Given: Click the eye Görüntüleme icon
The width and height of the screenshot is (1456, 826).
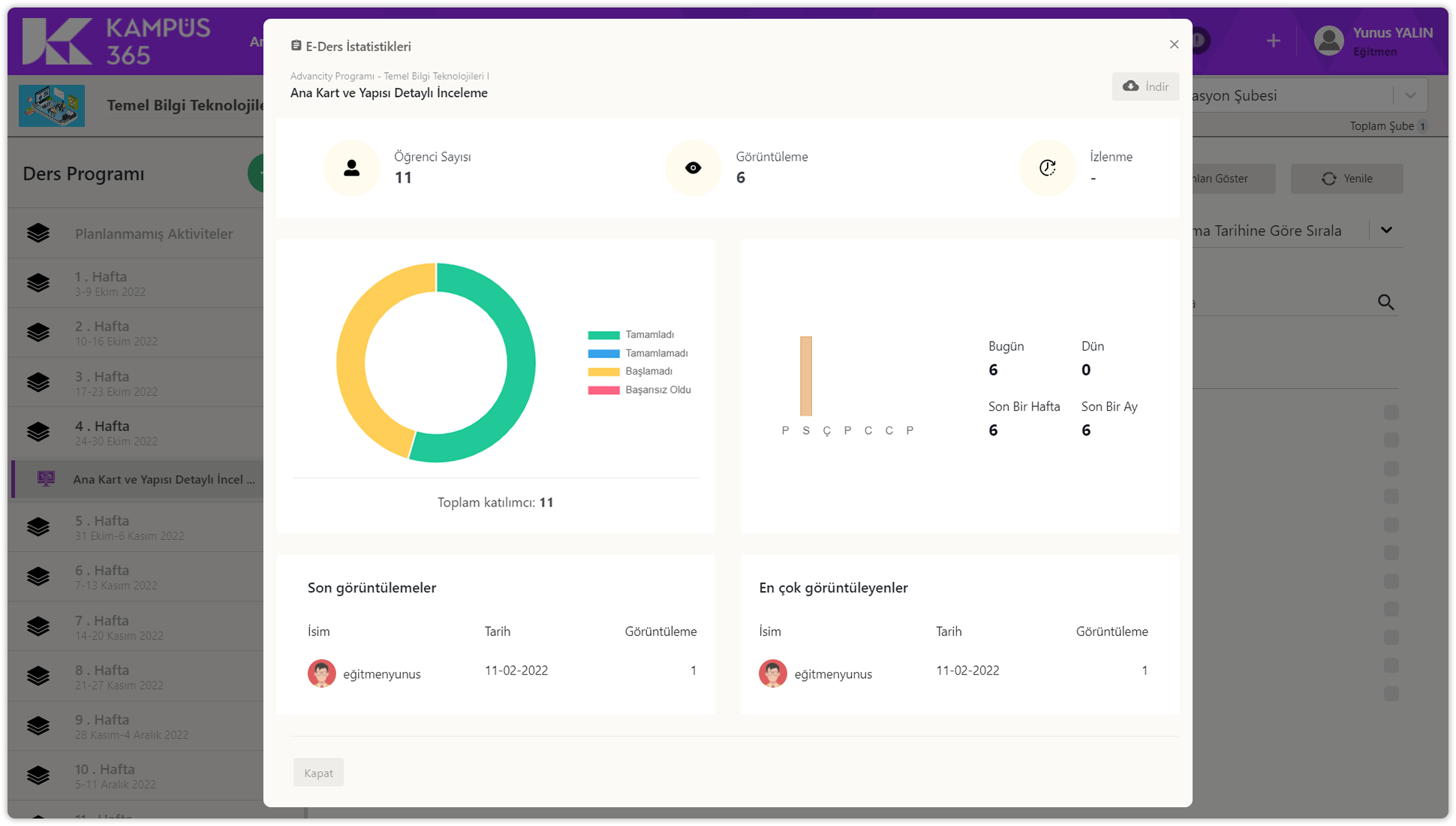Looking at the screenshot, I should click(693, 168).
